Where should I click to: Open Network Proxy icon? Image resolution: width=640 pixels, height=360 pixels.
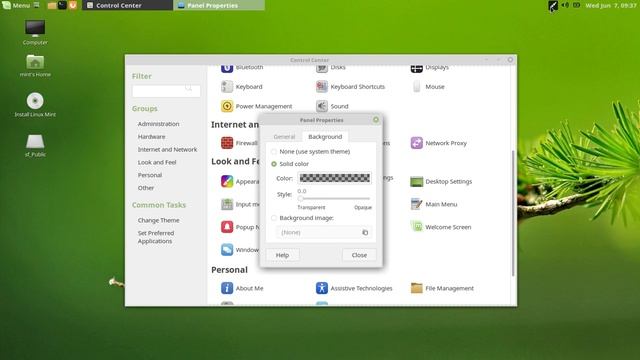click(416, 143)
